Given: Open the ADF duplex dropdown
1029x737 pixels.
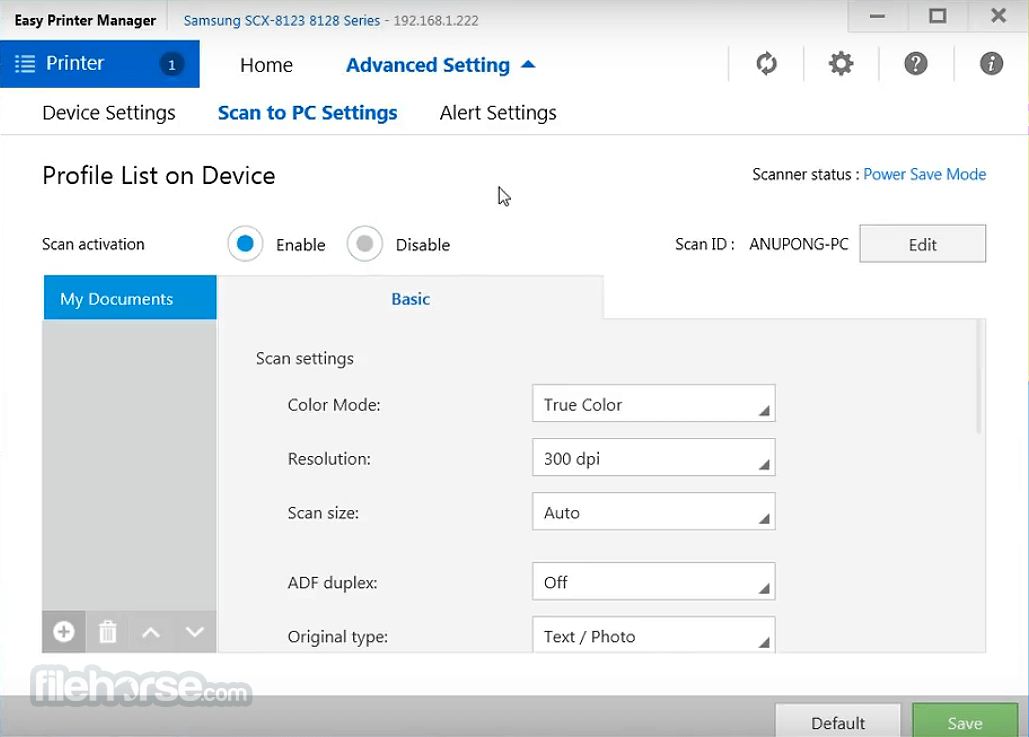Looking at the screenshot, I should (654, 581).
